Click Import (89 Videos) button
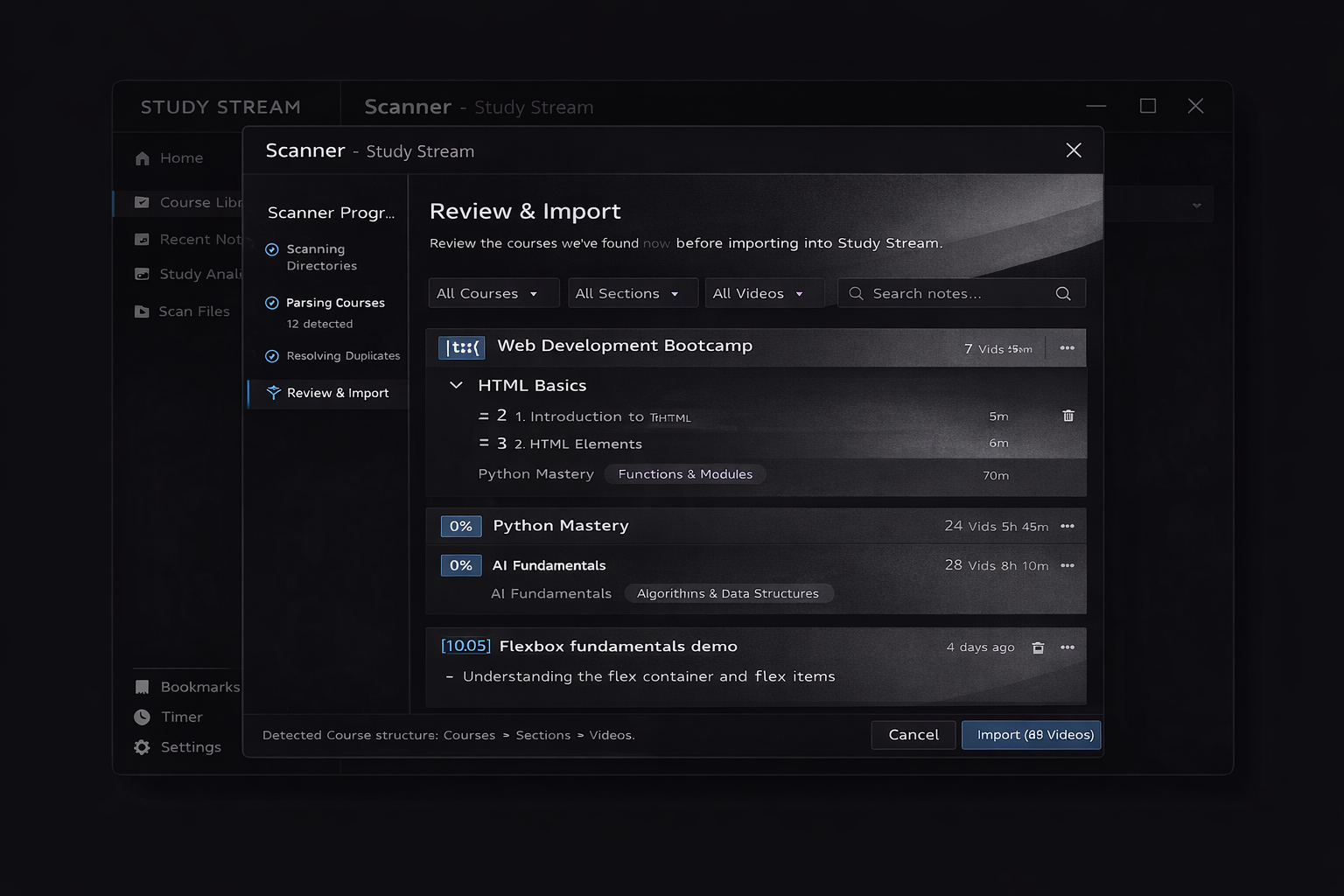Viewport: 1344px width, 896px height. (x=1032, y=735)
